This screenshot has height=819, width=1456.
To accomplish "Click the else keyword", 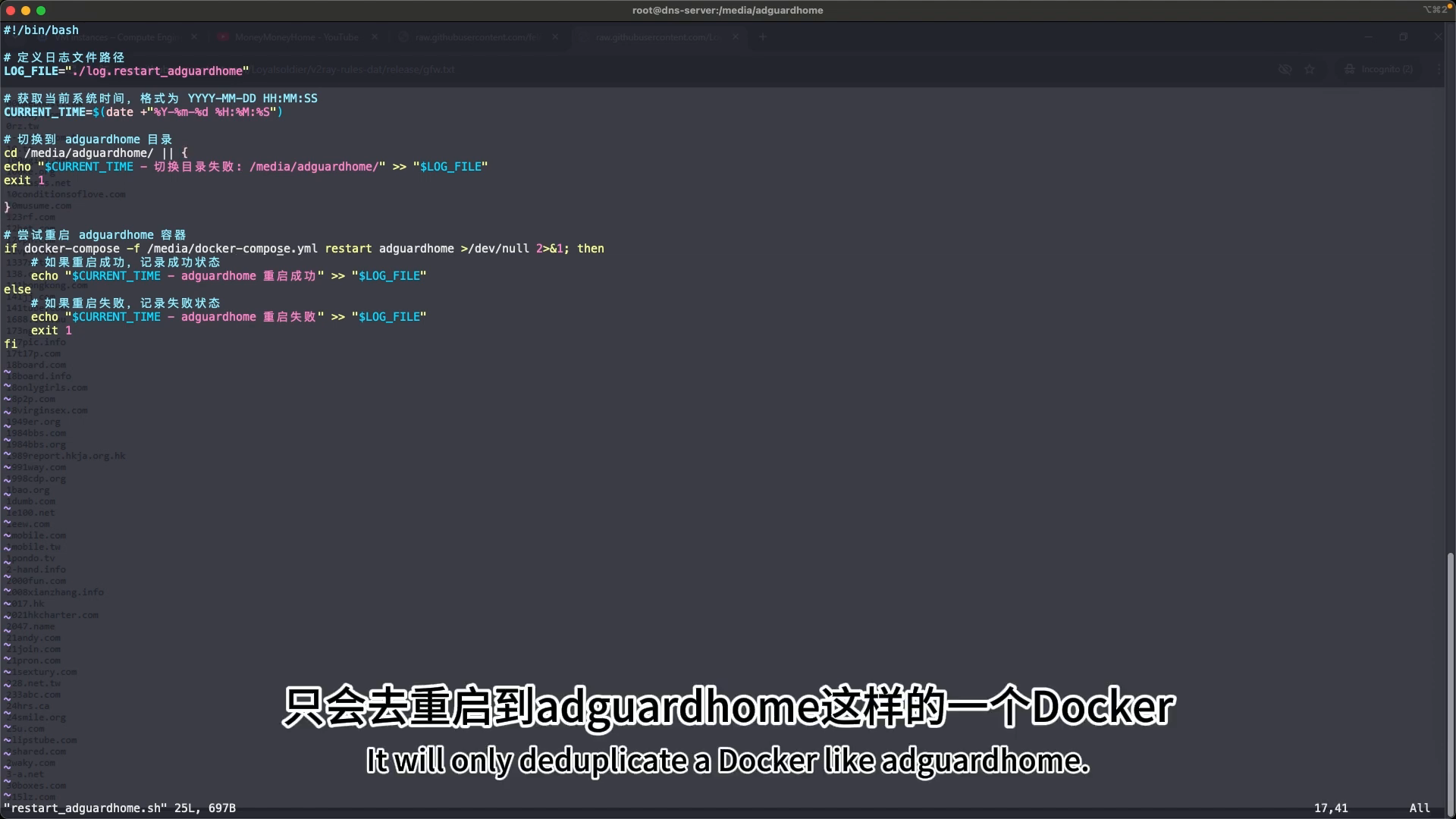I will point(17,290).
